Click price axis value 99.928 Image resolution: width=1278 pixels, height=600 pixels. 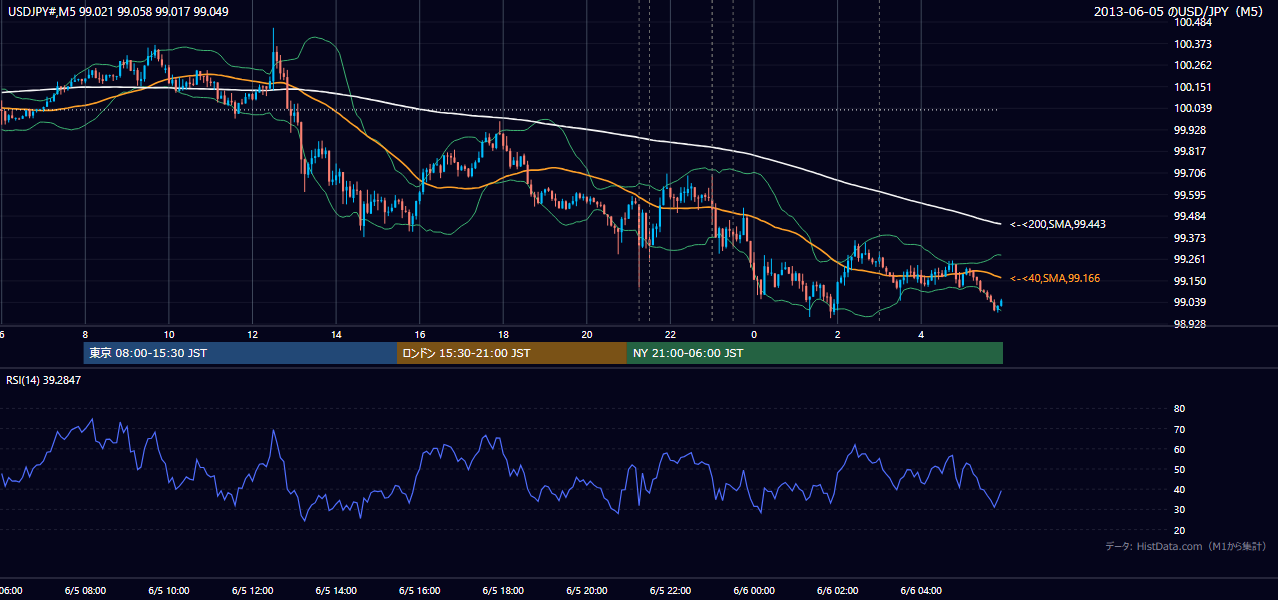click(1191, 130)
